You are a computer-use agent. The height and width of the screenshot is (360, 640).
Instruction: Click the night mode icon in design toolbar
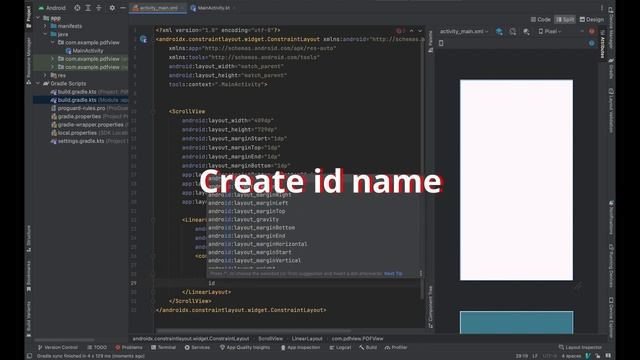pos(526,31)
